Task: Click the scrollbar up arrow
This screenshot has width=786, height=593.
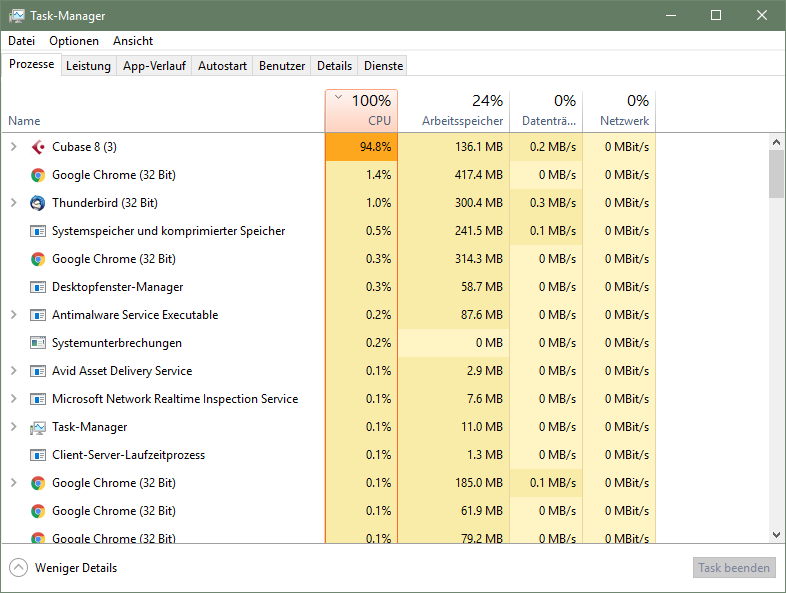Action: click(776, 142)
